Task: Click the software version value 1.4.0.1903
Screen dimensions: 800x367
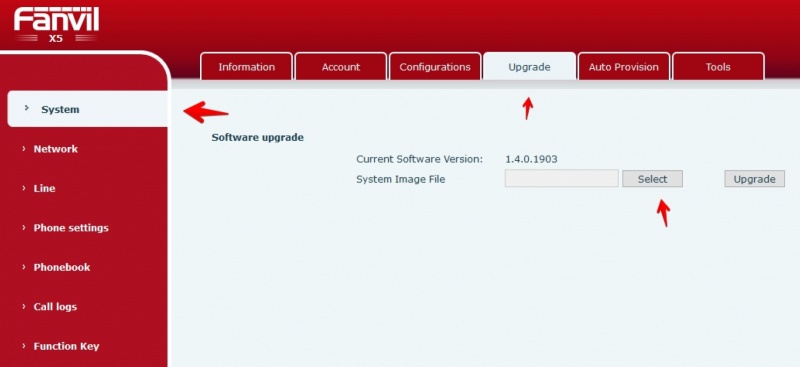Action: (531, 159)
